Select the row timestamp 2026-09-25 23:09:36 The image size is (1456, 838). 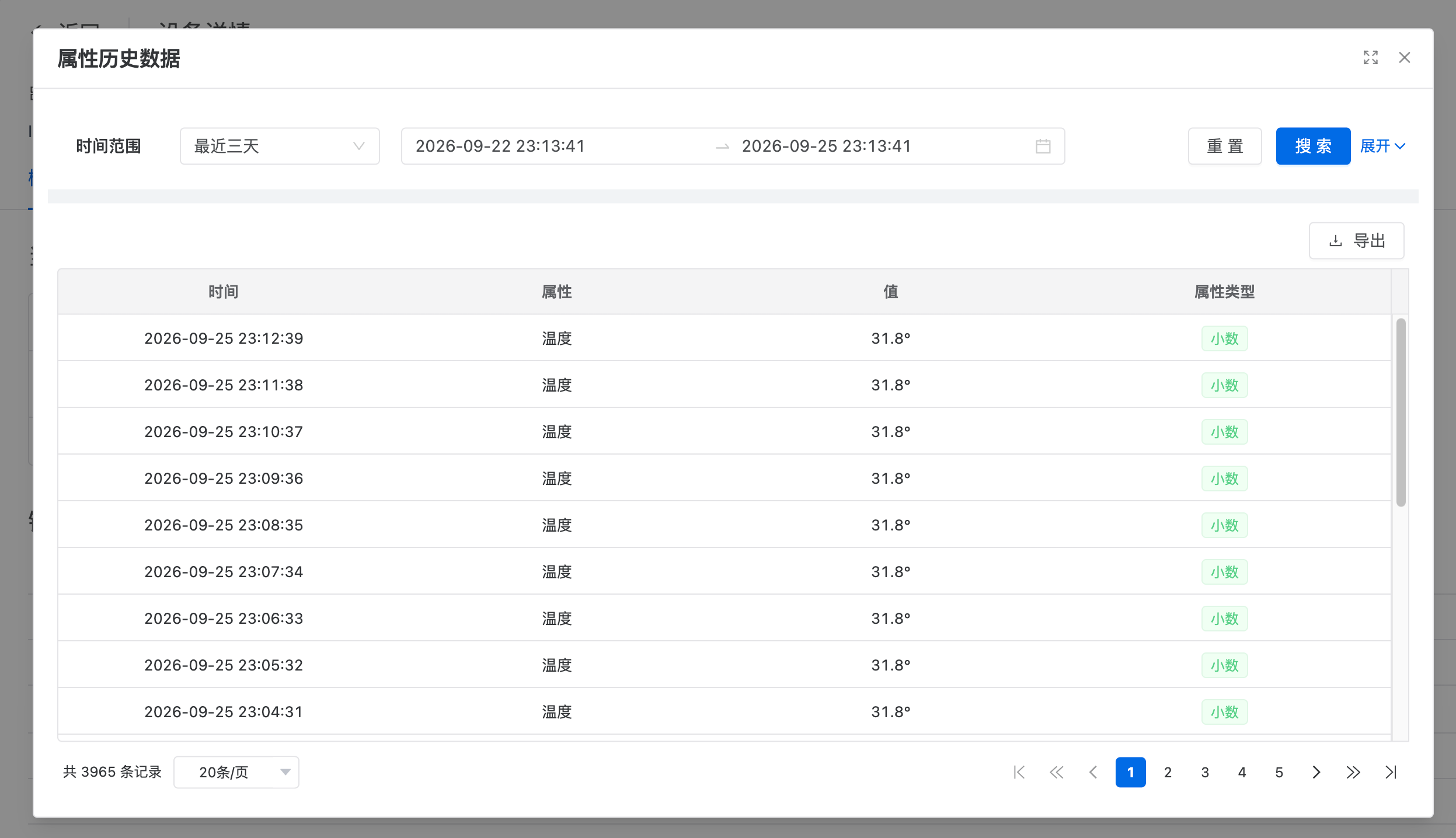(224, 479)
